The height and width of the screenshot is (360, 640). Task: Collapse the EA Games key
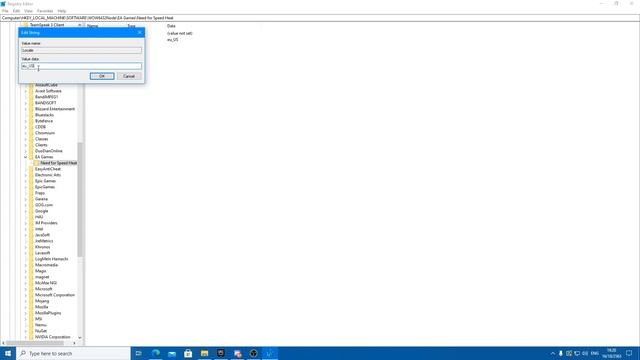point(25,157)
